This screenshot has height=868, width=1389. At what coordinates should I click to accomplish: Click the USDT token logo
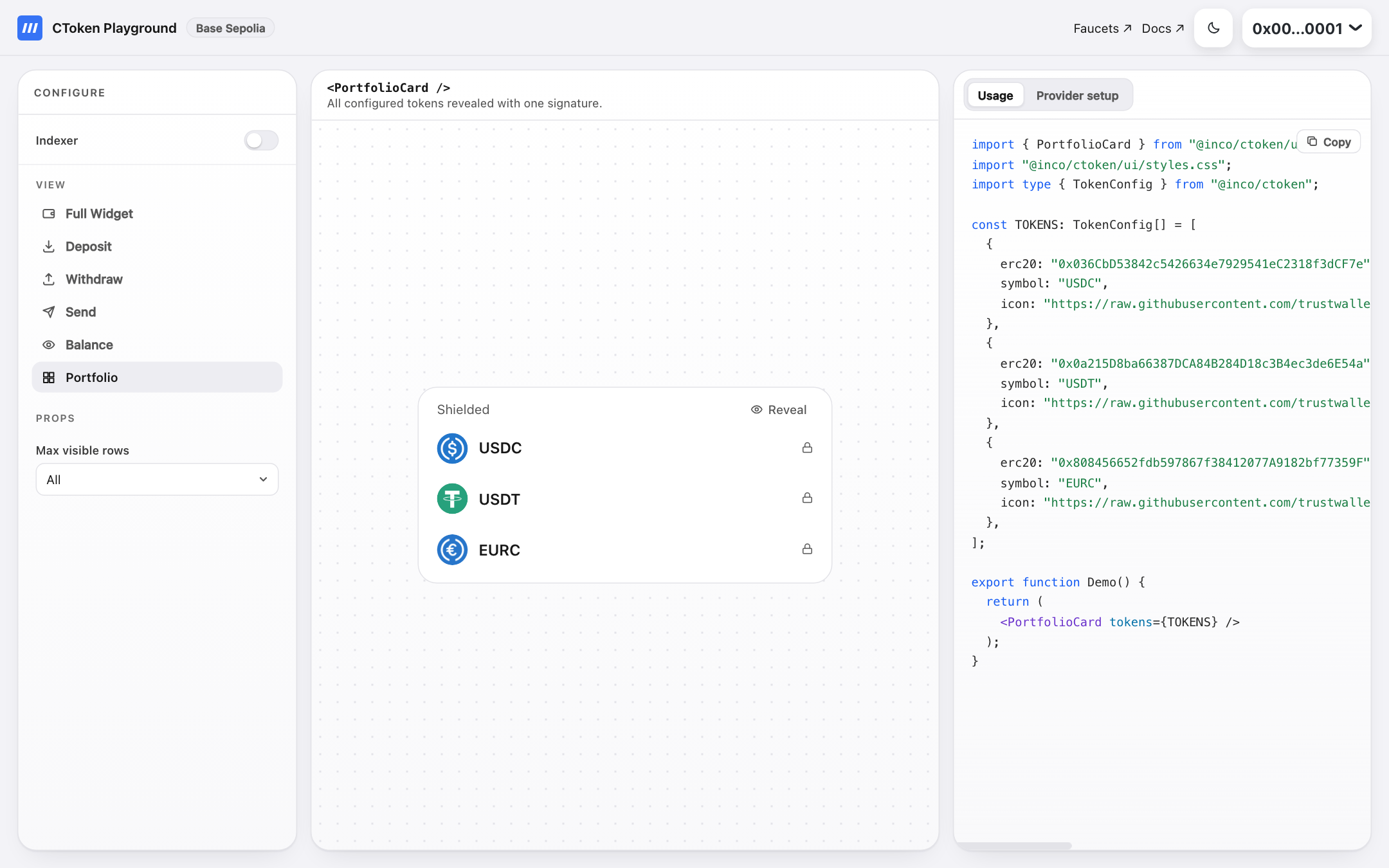click(x=452, y=499)
